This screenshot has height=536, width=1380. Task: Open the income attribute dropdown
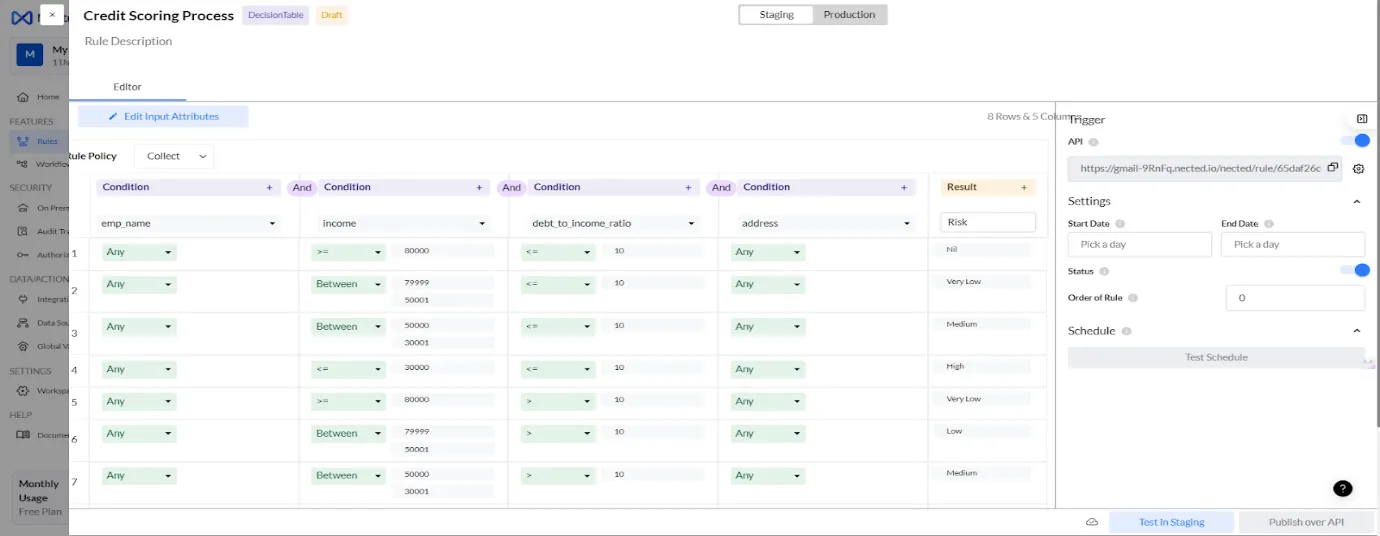pyautogui.click(x=403, y=224)
